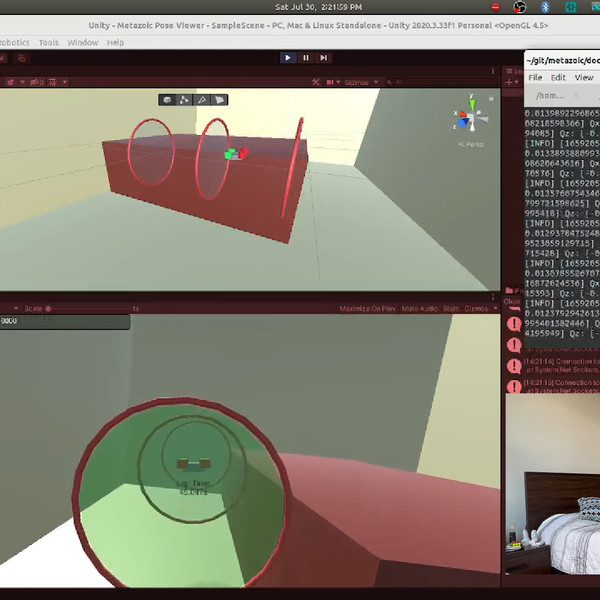Image resolution: width=600 pixels, height=600 pixels.
Task: Click the Hierarchy panel tab icon
Action: click(509, 72)
